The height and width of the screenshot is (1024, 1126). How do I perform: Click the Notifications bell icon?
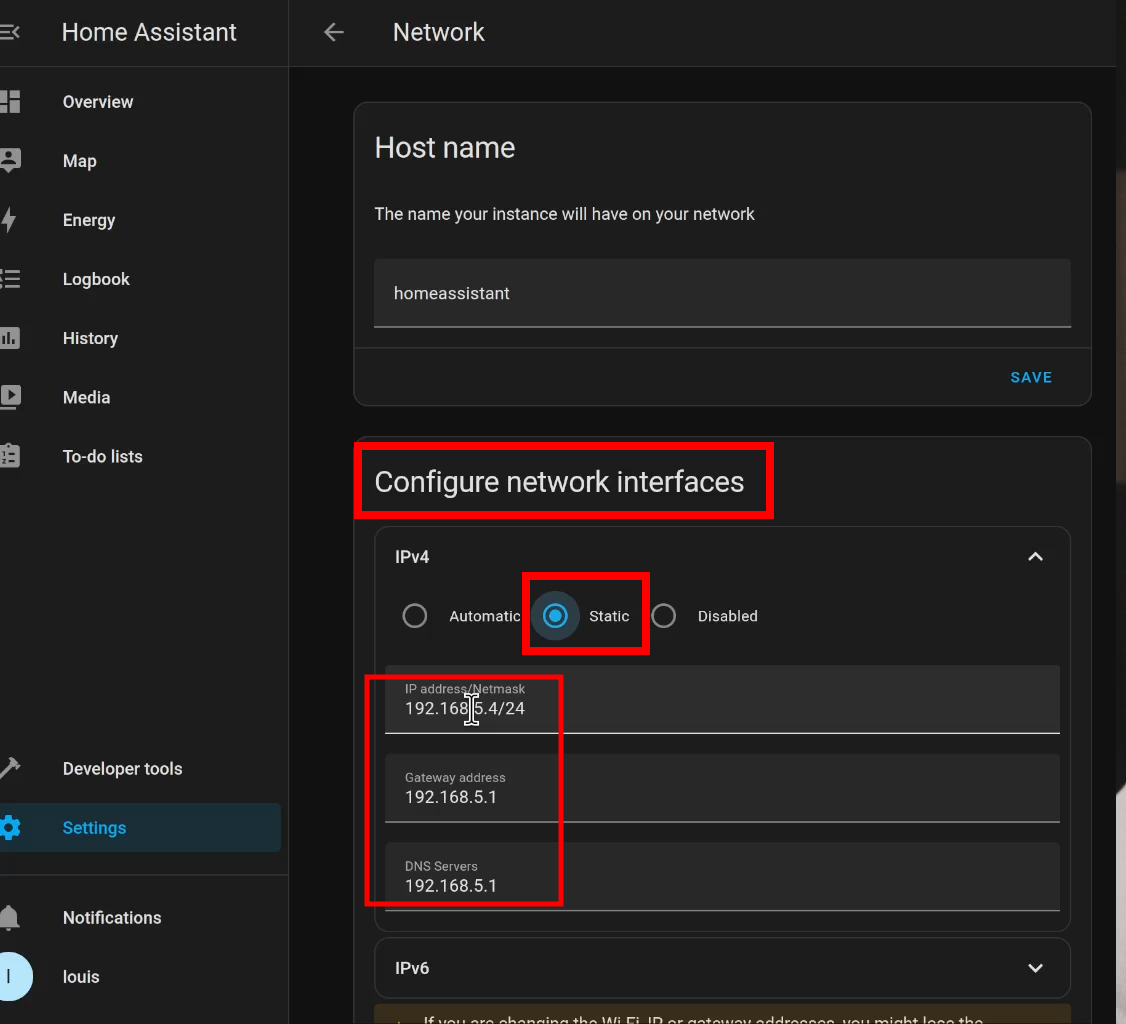click(9, 918)
